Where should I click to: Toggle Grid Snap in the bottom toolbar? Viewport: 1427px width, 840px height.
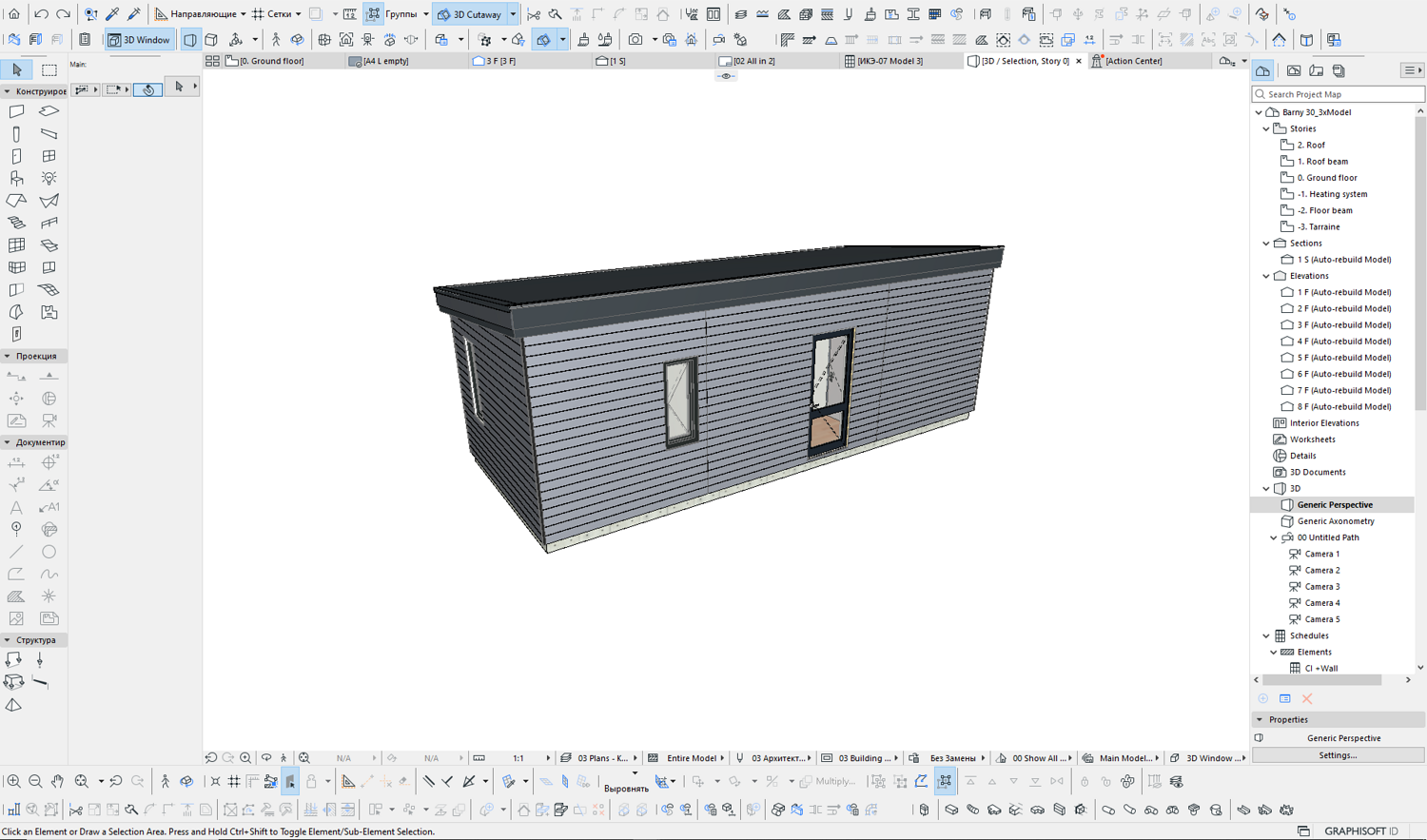[x=234, y=781]
